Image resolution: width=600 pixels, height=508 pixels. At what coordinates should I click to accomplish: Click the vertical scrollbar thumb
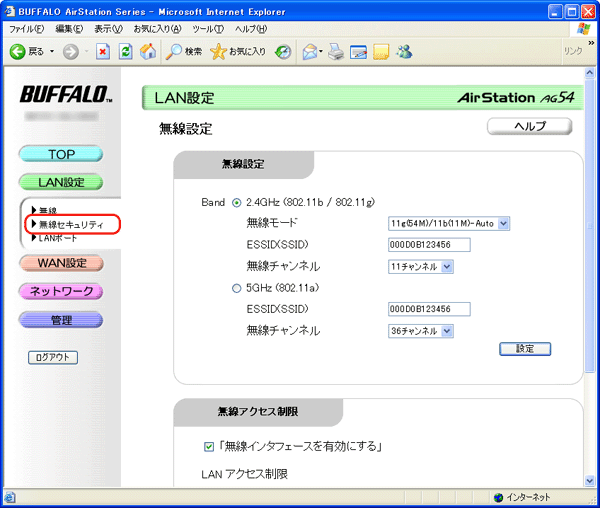click(x=590, y=226)
